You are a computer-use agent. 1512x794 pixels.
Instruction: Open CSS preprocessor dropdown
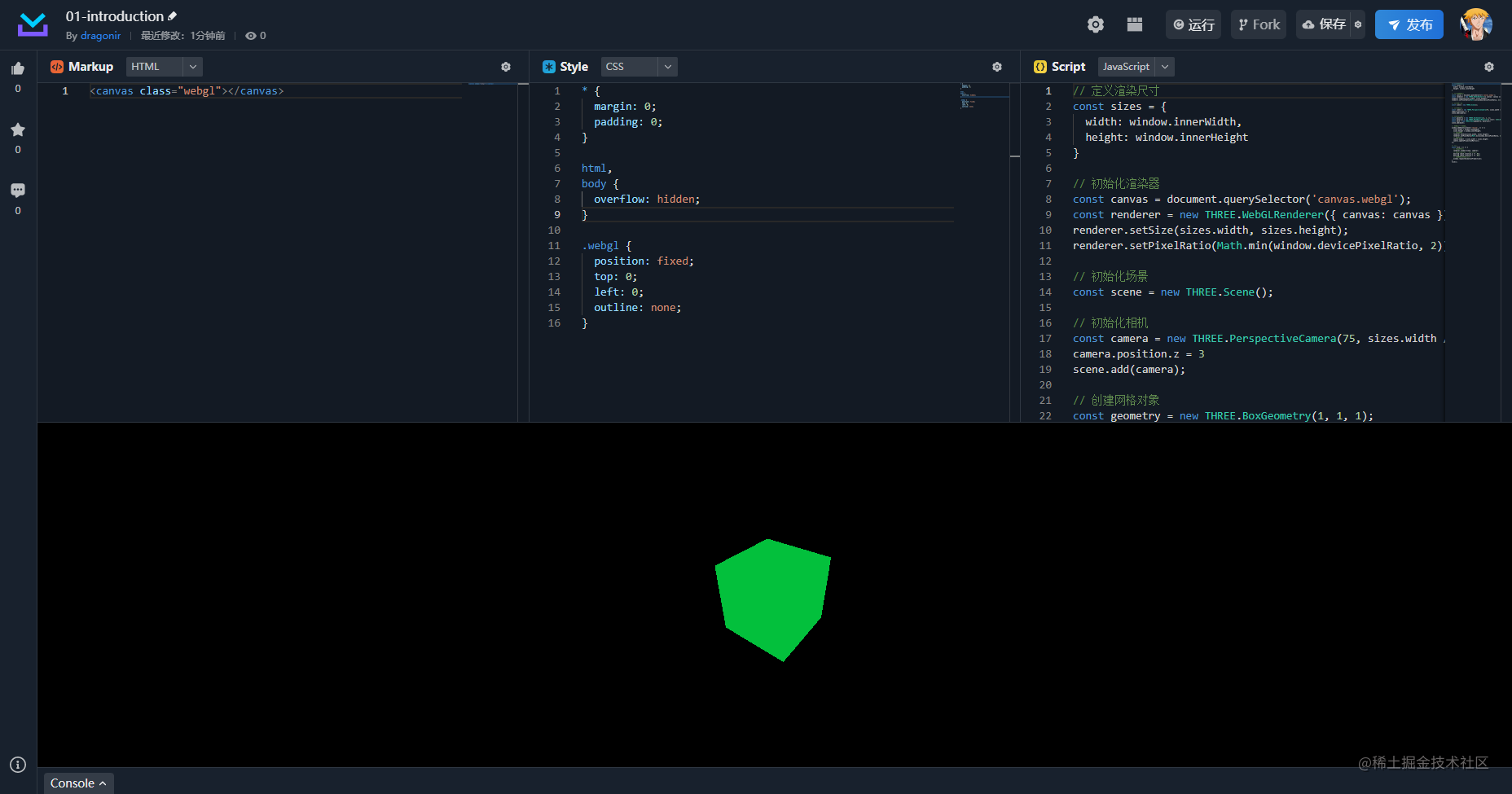coord(640,67)
